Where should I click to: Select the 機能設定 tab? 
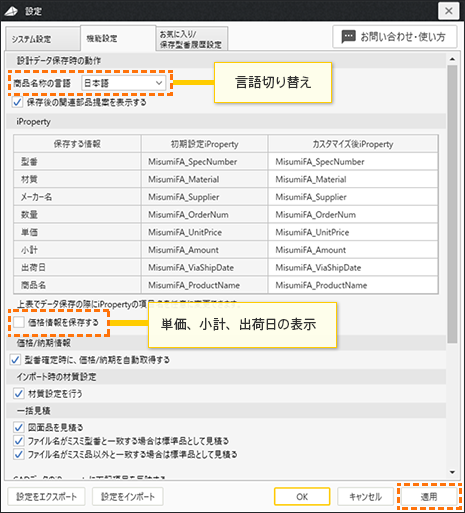tap(118, 38)
